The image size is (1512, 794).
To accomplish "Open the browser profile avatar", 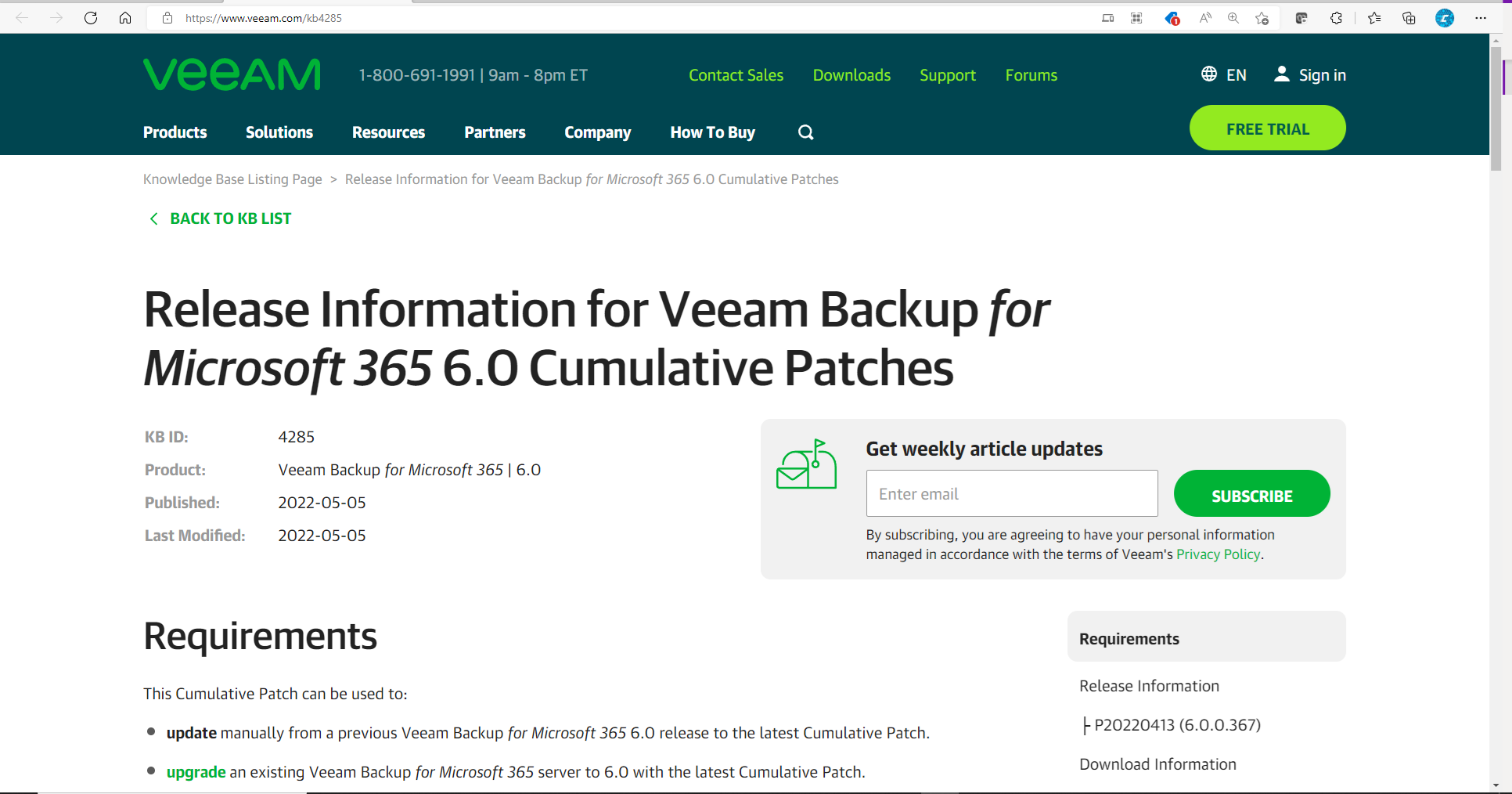I will coord(1445,17).
